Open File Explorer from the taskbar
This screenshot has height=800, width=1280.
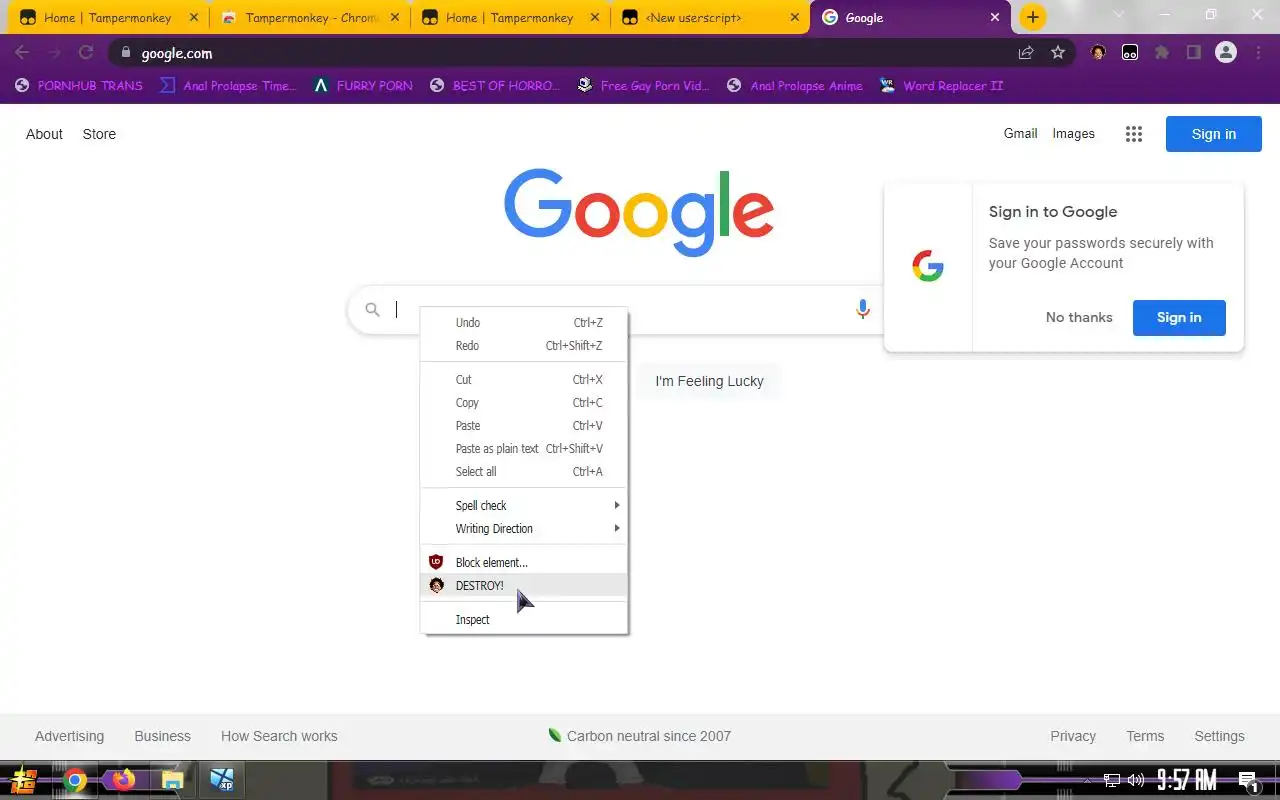(172, 780)
